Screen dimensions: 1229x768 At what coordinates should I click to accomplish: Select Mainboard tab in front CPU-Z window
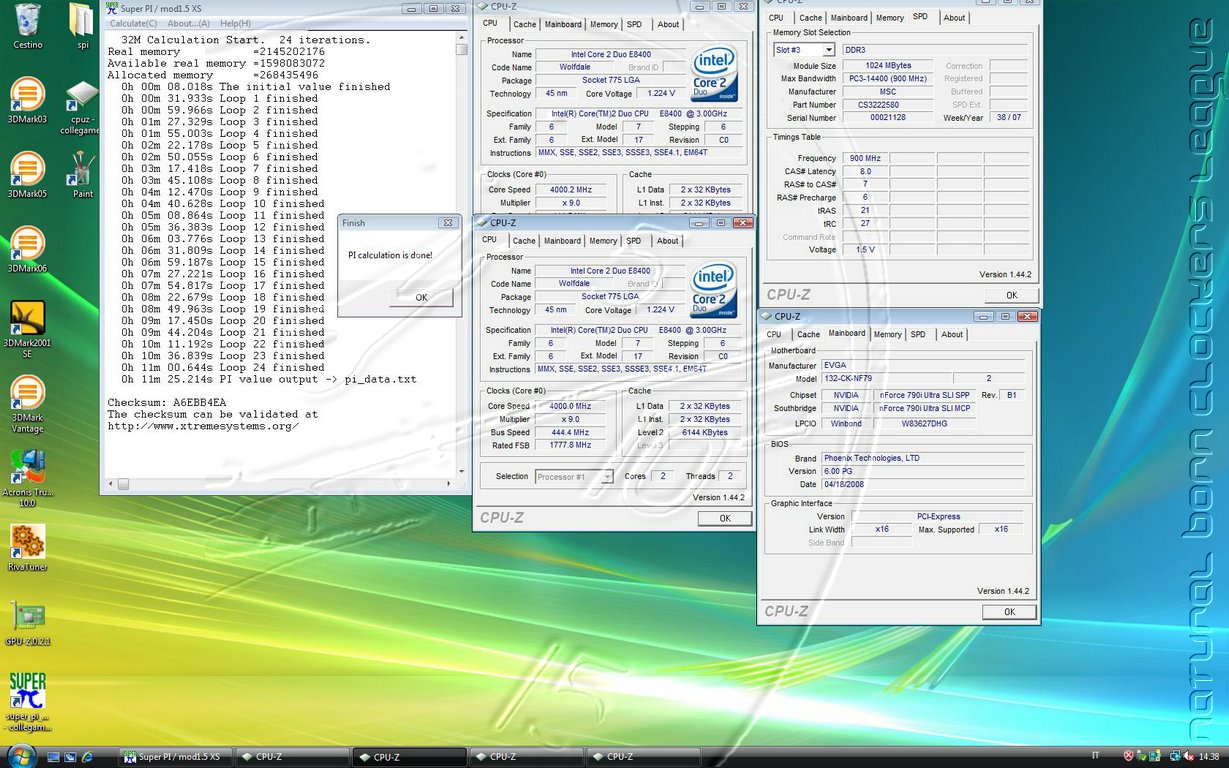pos(562,241)
